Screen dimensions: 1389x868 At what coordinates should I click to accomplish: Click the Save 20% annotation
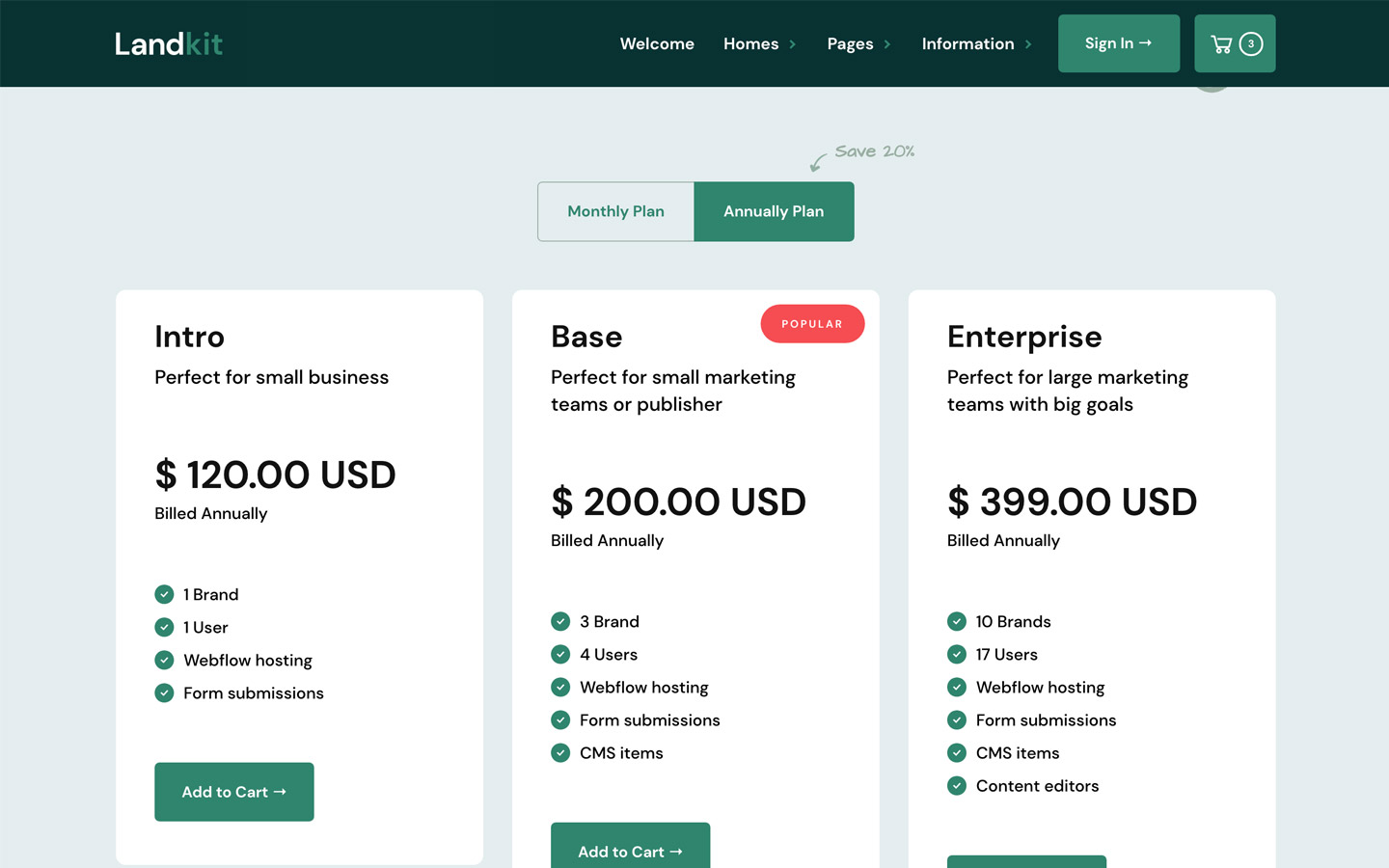(x=874, y=150)
